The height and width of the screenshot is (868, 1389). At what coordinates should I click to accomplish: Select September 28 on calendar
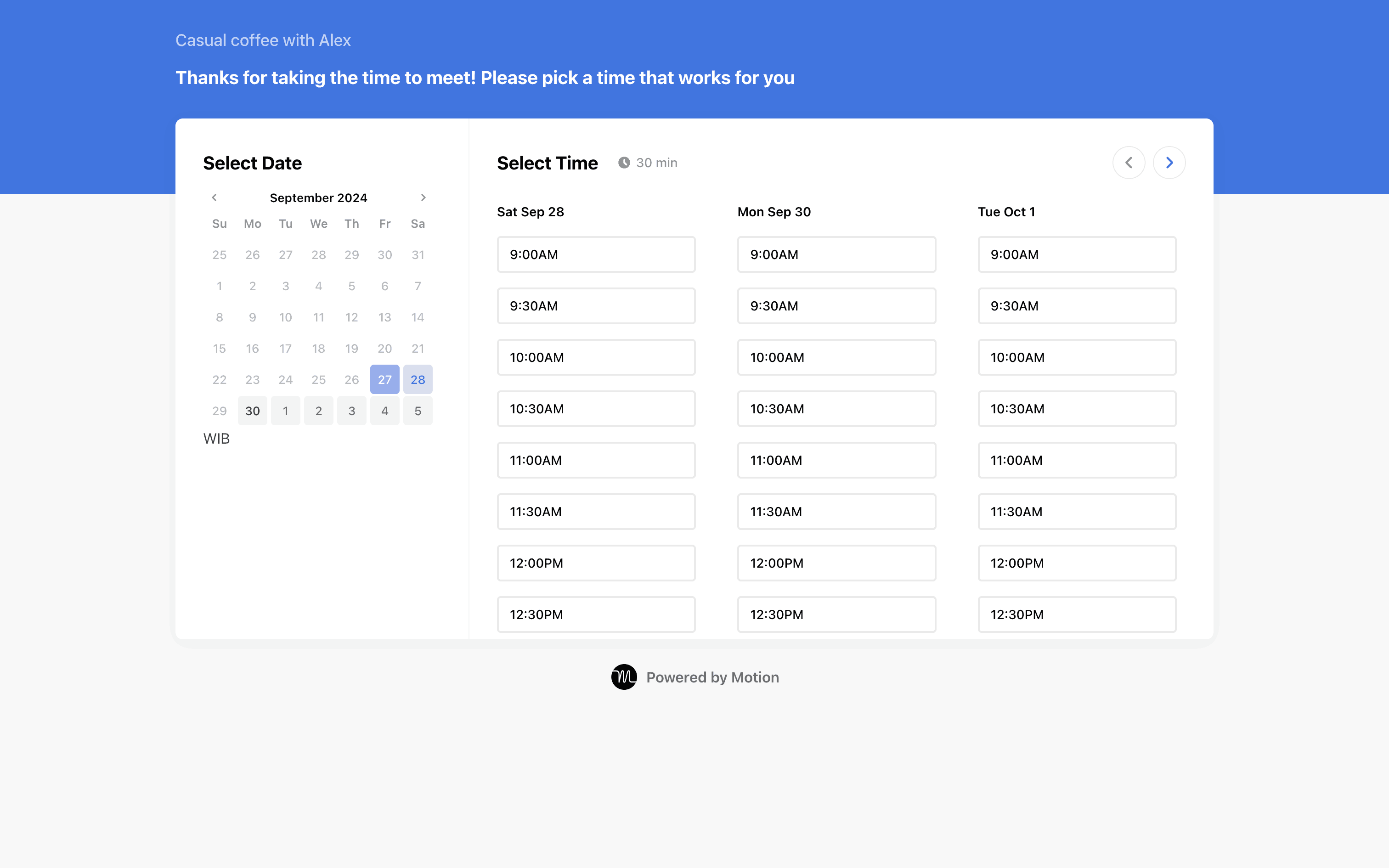[418, 379]
